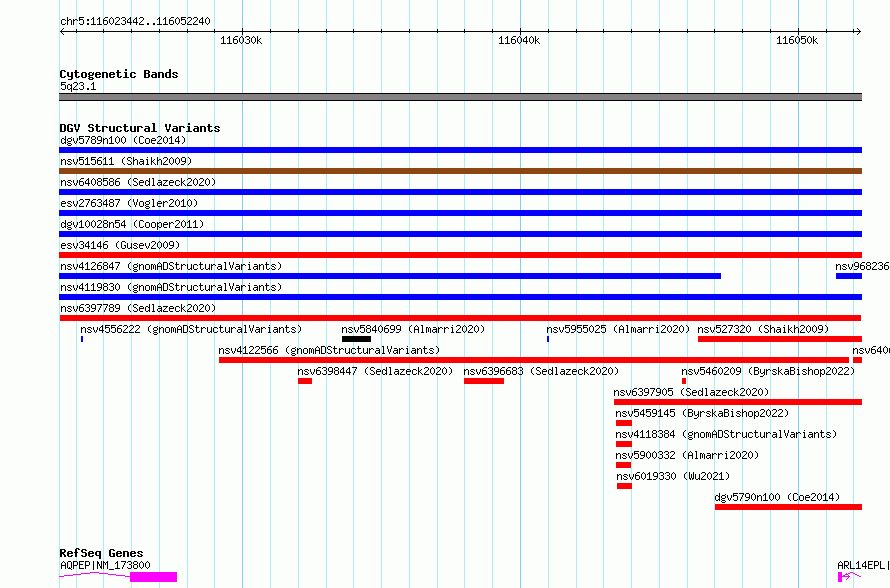This screenshot has width=890, height=588.
Task: Click the red esv34146 (Gusev2009) variant bar
Action: point(460,255)
